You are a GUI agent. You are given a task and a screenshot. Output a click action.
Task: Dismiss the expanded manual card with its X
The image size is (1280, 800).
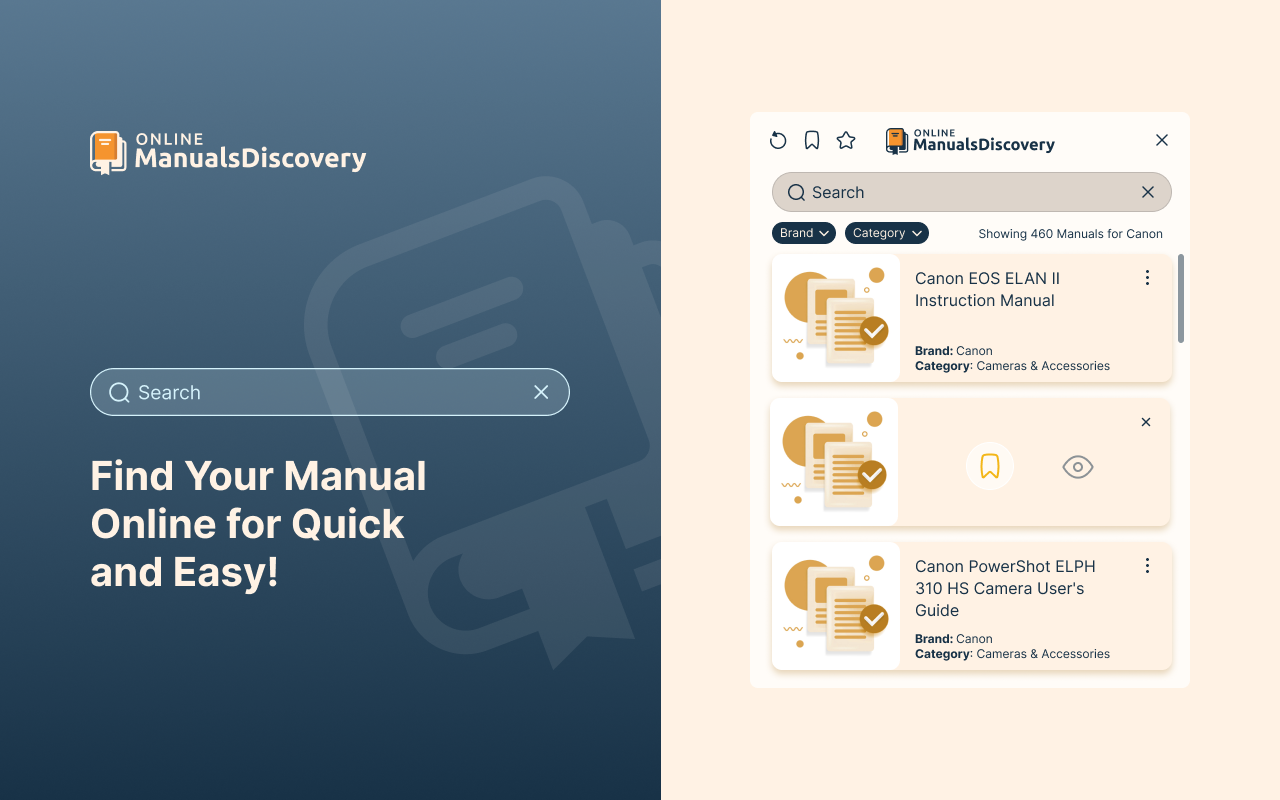click(1146, 422)
